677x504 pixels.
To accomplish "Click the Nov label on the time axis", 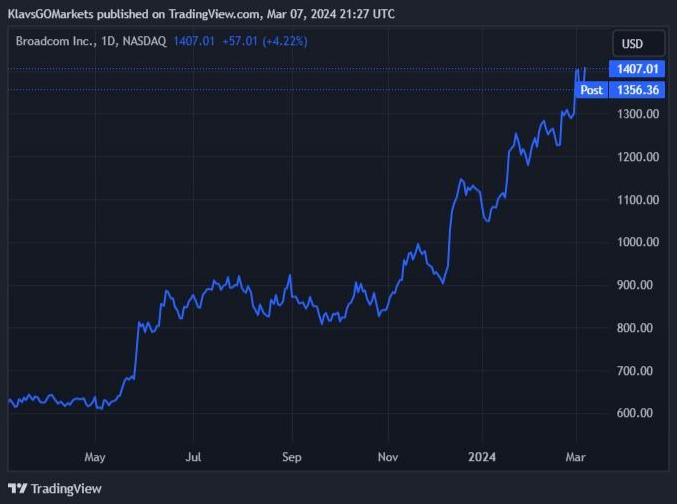I will pos(389,456).
